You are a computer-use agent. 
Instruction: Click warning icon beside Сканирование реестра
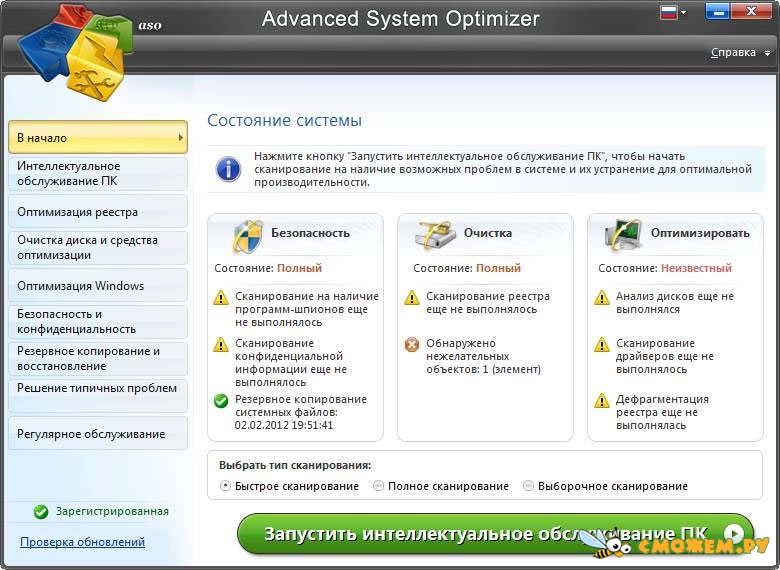coord(411,297)
